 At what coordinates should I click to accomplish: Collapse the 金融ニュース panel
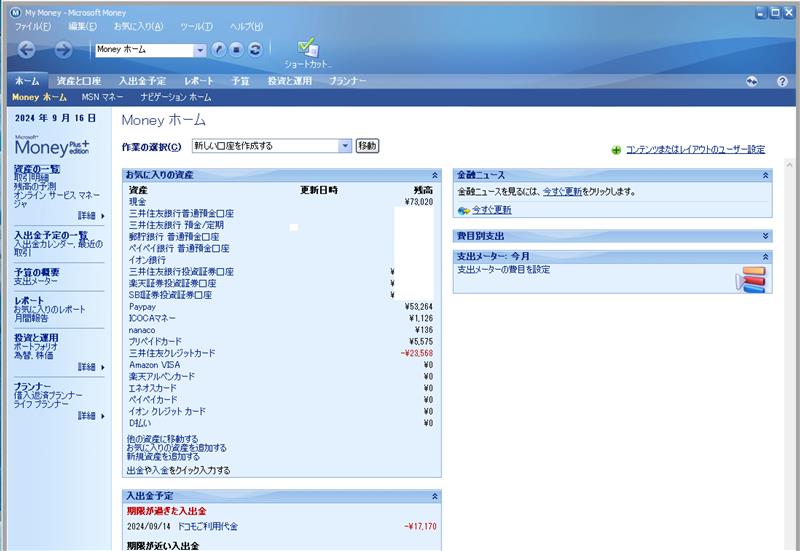coord(765,175)
